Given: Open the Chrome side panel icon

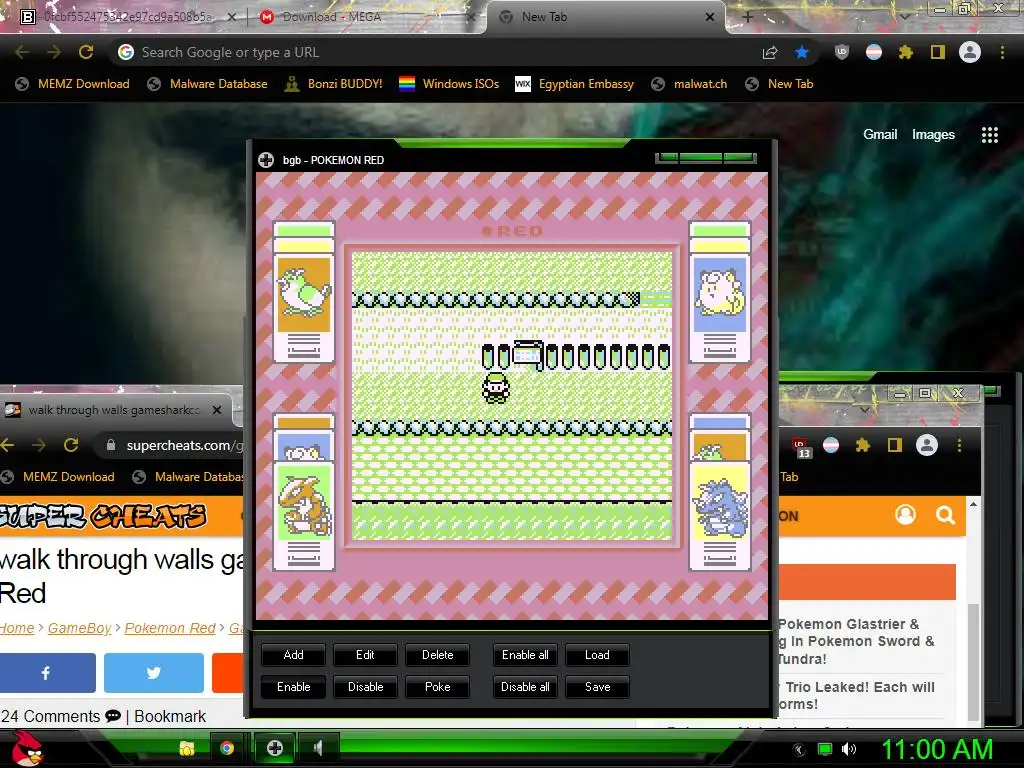Looking at the screenshot, I should tap(938, 52).
